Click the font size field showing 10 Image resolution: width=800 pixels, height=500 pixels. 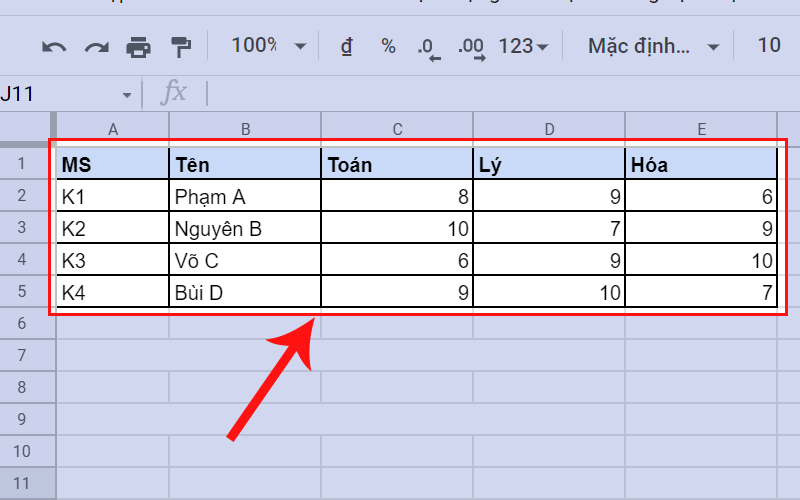[768, 45]
